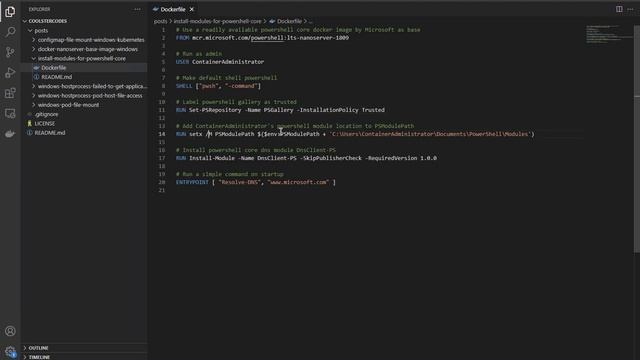Screen dimensions: 640x360
Task: Click ENTRYPOINT Resolve-DNS line
Action: pyautogui.click(x=256, y=182)
